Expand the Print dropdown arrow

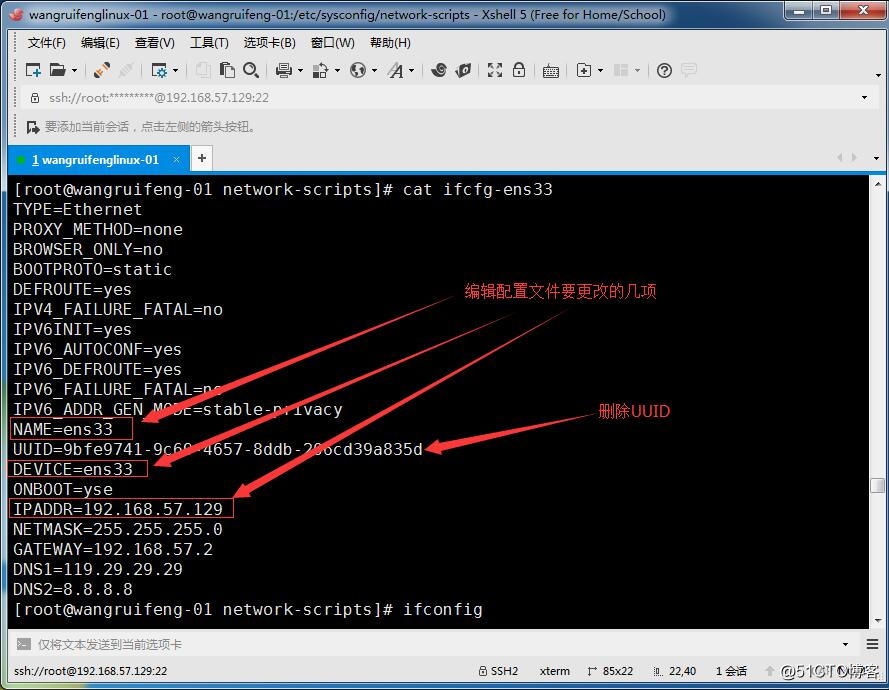click(300, 71)
